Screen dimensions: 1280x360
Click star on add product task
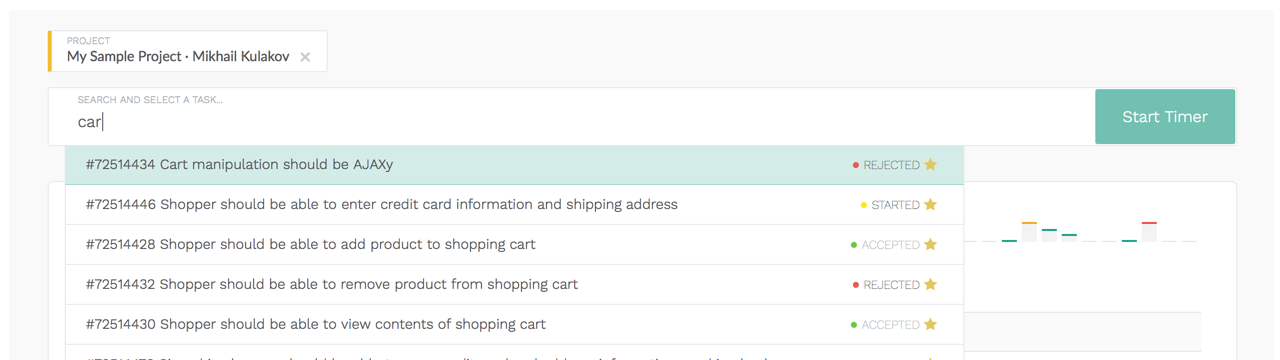click(930, 245)
